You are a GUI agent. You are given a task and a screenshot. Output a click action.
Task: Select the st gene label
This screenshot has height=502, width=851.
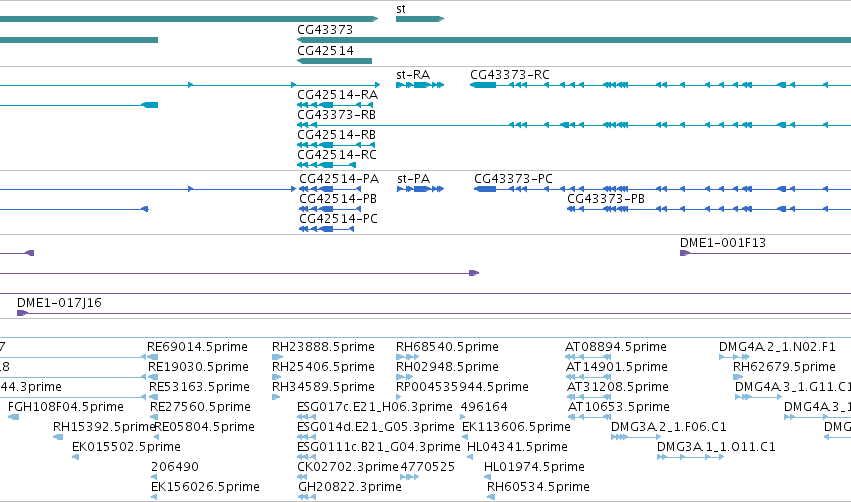pyautogui.click(x=401, y=9)
